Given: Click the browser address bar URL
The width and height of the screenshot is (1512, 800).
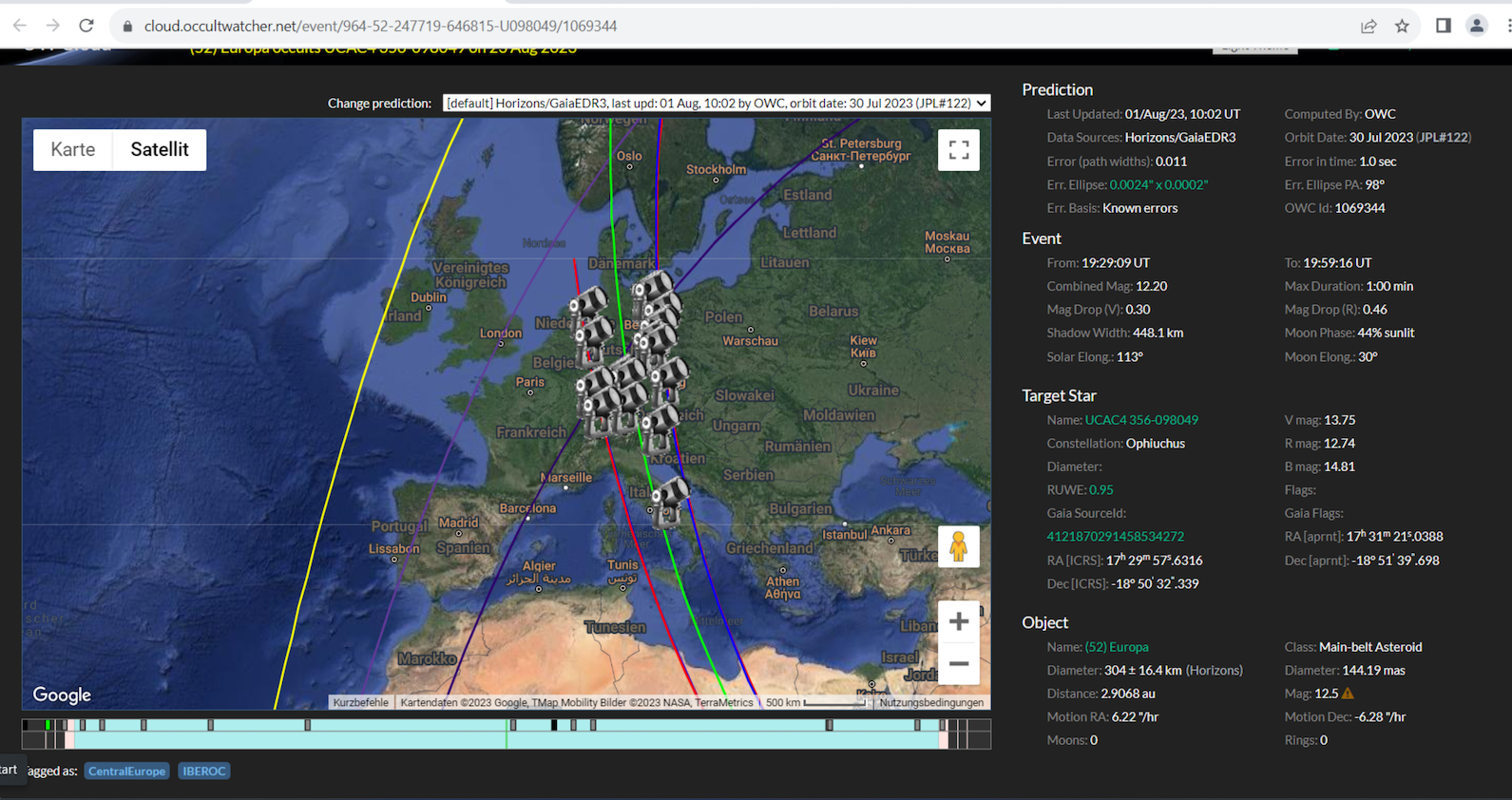Looking at the screenshot, I should [380, 26].
